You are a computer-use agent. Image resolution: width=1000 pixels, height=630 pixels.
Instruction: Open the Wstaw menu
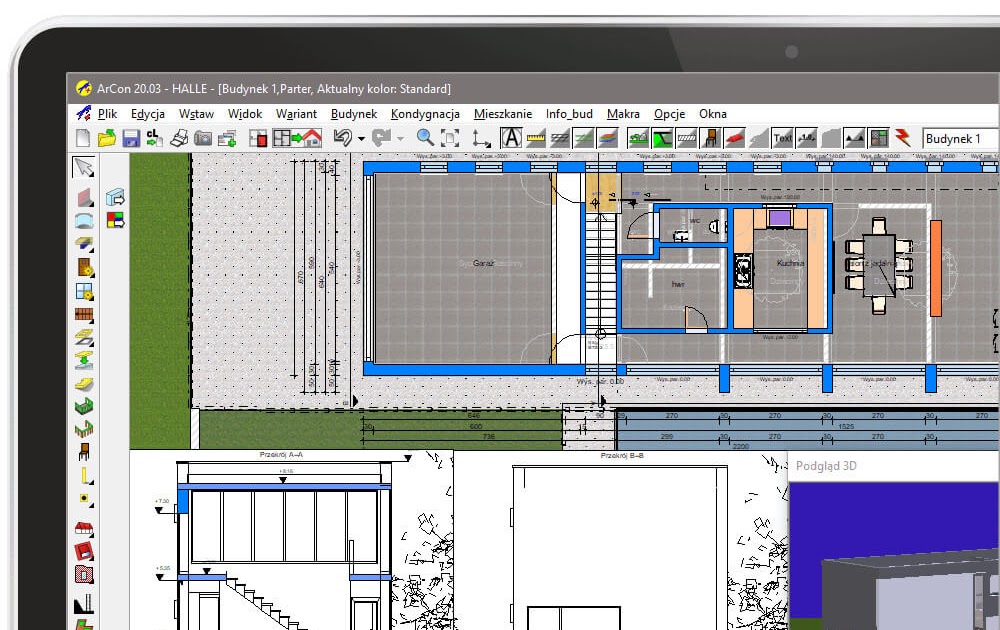click(196, 114)
